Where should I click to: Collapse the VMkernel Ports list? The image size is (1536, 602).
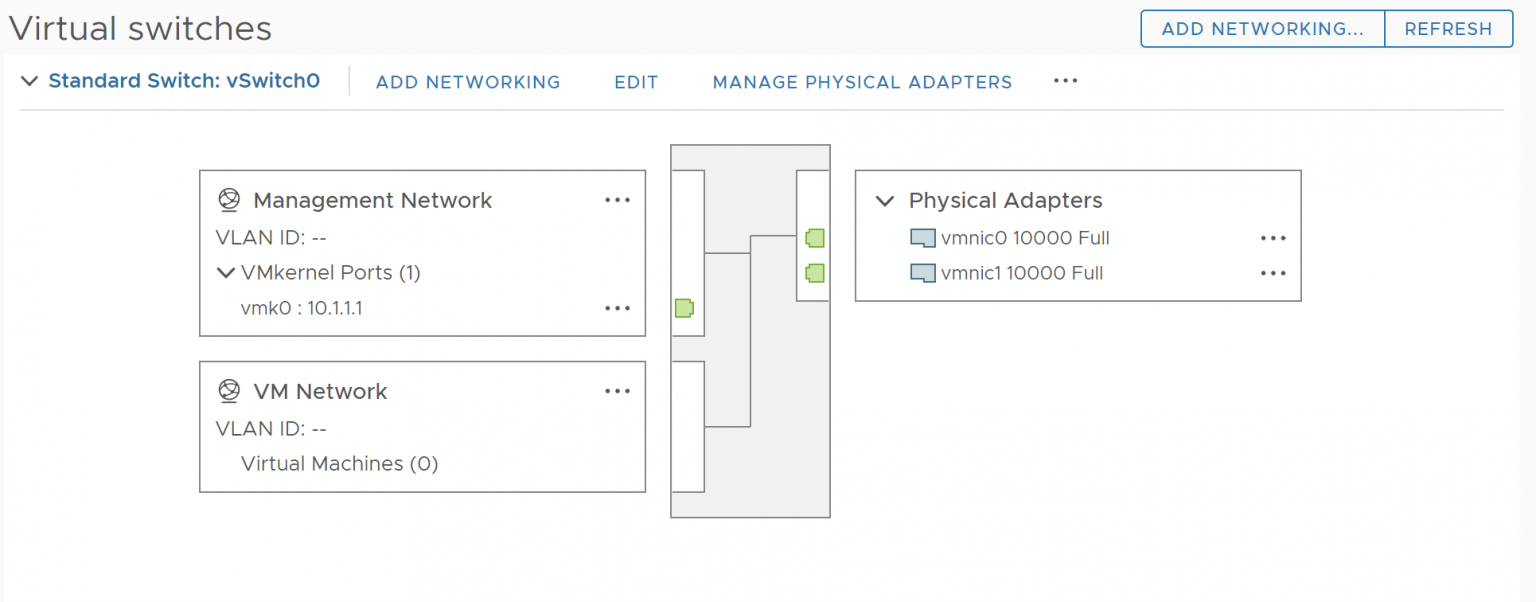tap(226, 272)
